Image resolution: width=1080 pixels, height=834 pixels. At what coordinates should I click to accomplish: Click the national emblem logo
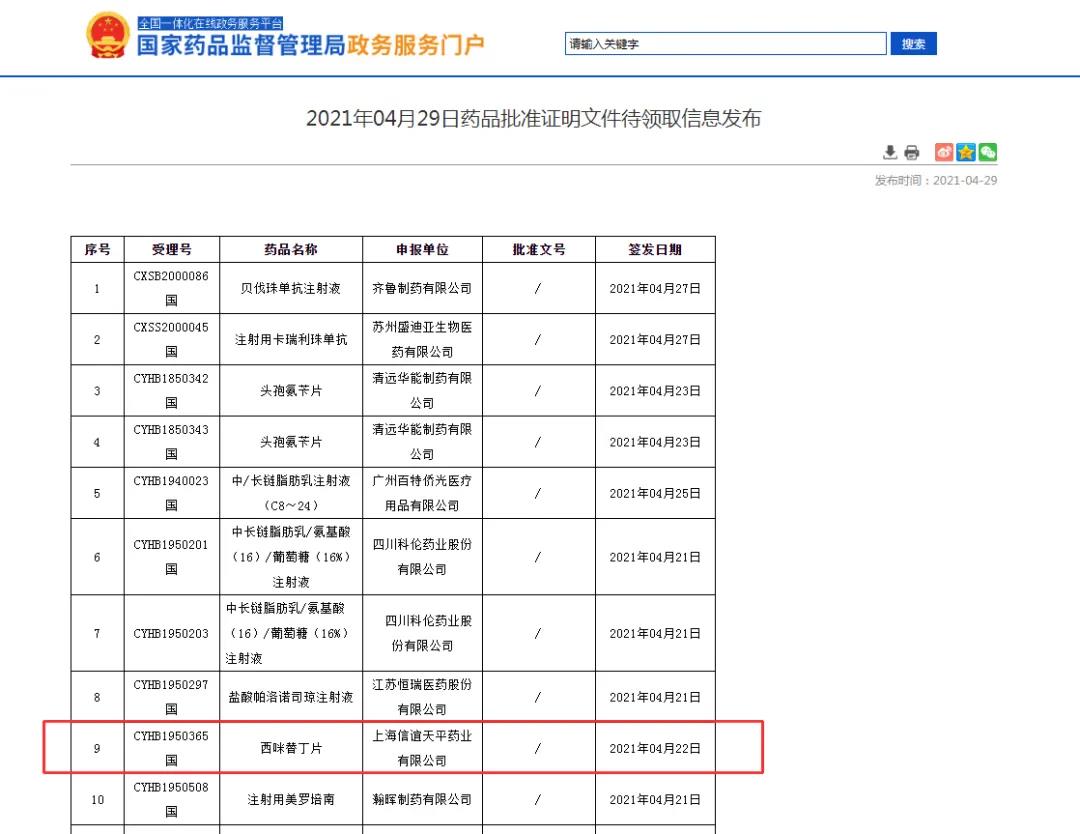tap(108, 36)
